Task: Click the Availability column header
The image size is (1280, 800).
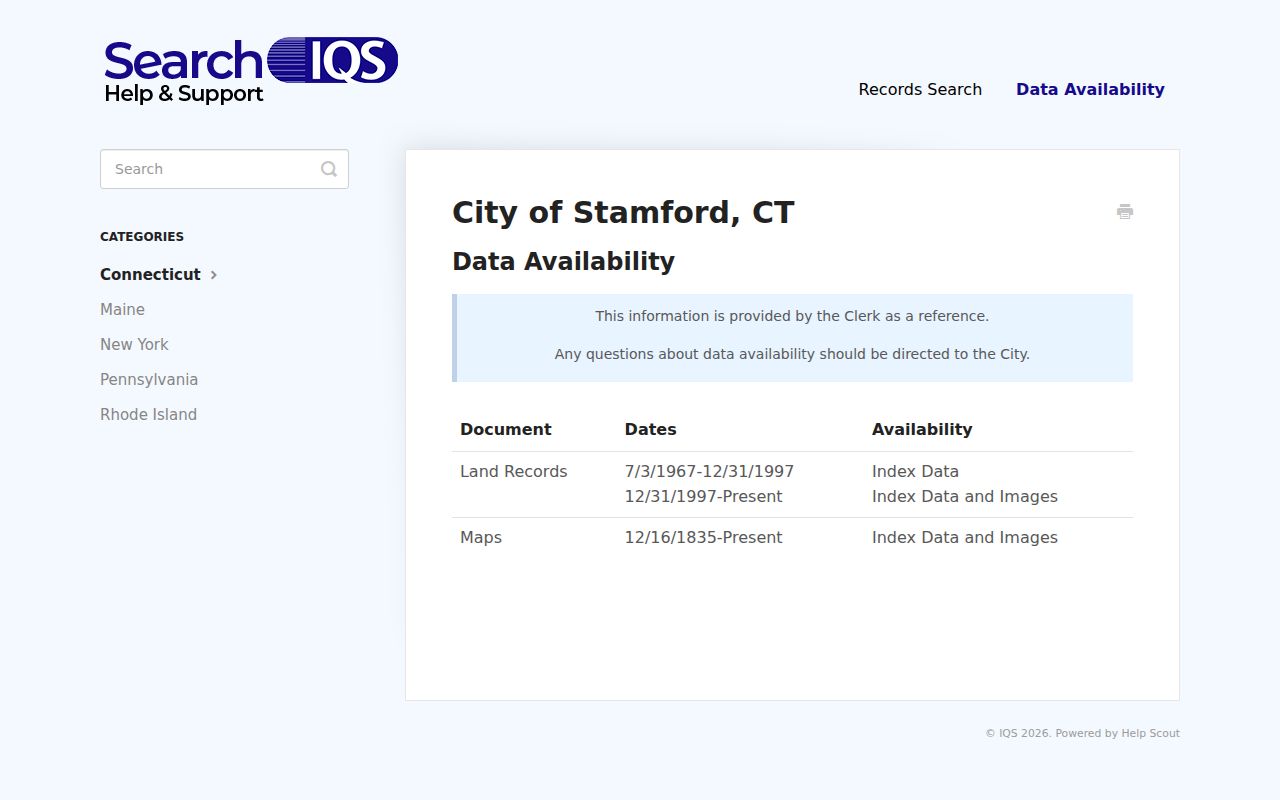Action: [921, 429]
